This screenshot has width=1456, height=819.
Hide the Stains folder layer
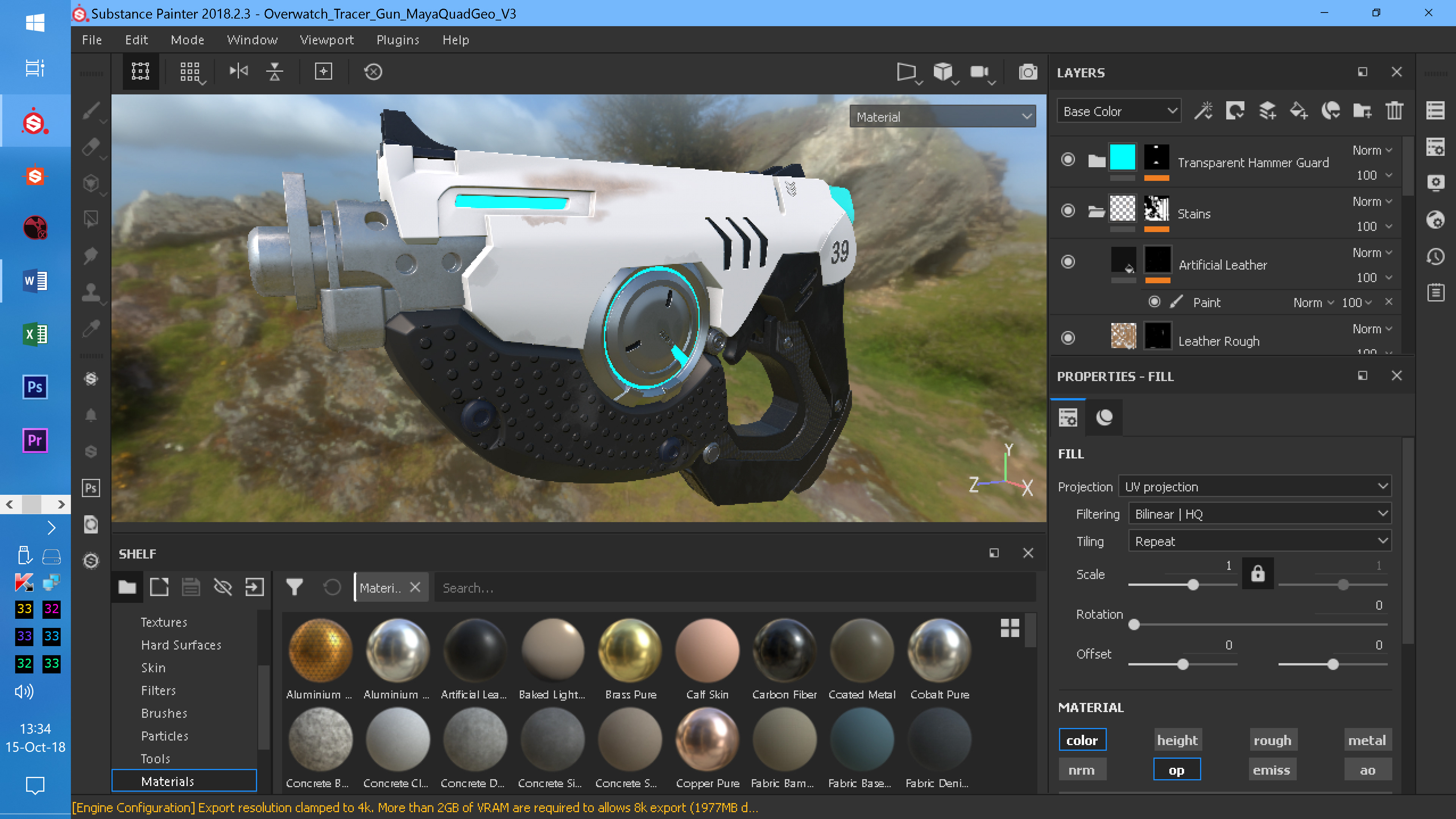coord(1068,211)
